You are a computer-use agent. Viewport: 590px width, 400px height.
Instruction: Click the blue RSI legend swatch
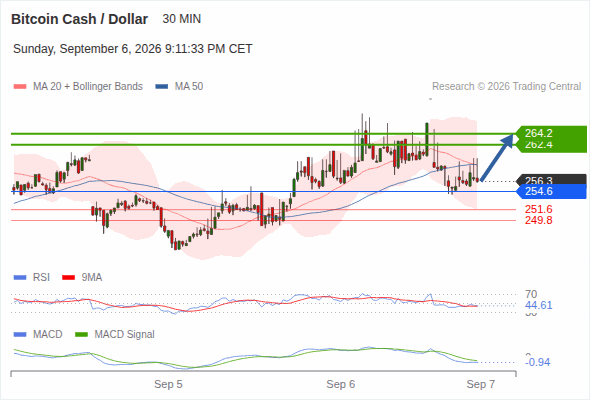pyautogui.click(x=20, y=278)
